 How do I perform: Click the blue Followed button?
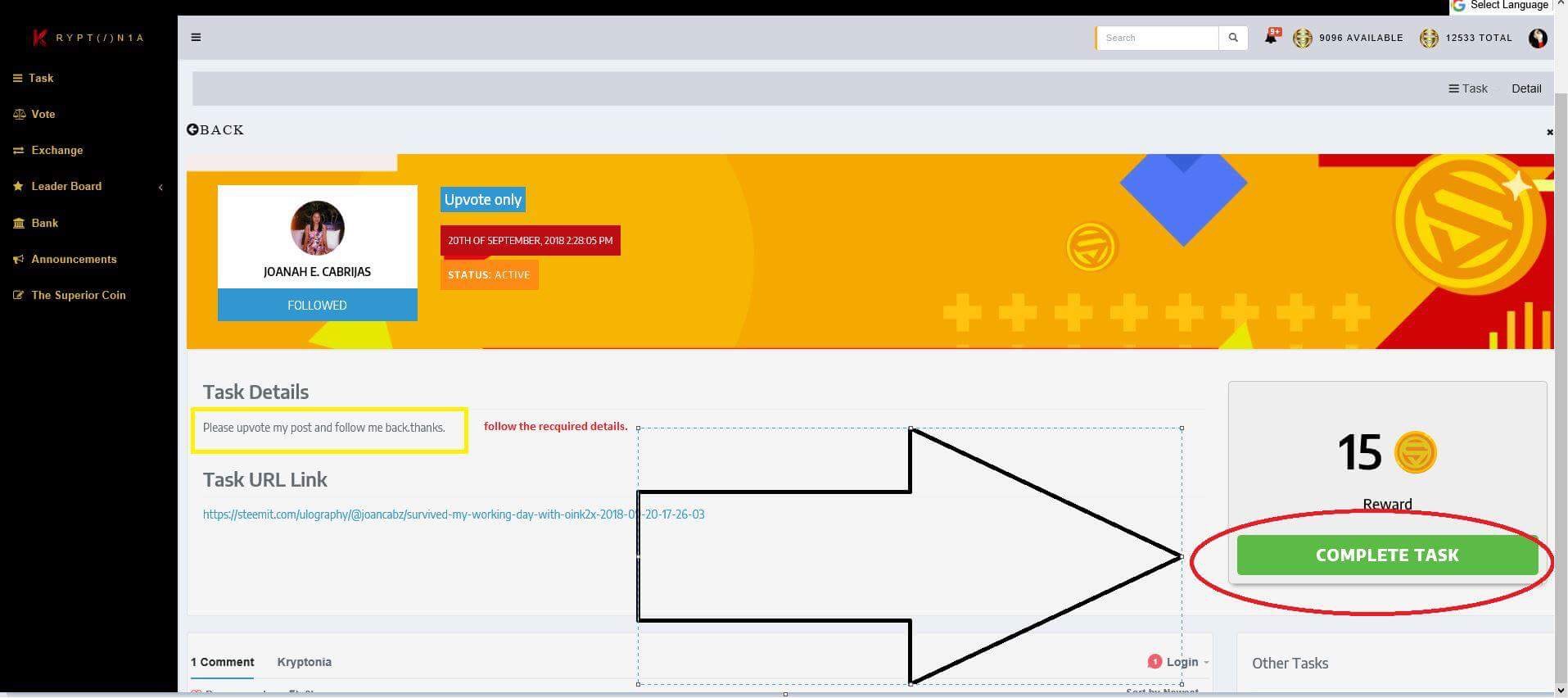click(x=318, y=305)
